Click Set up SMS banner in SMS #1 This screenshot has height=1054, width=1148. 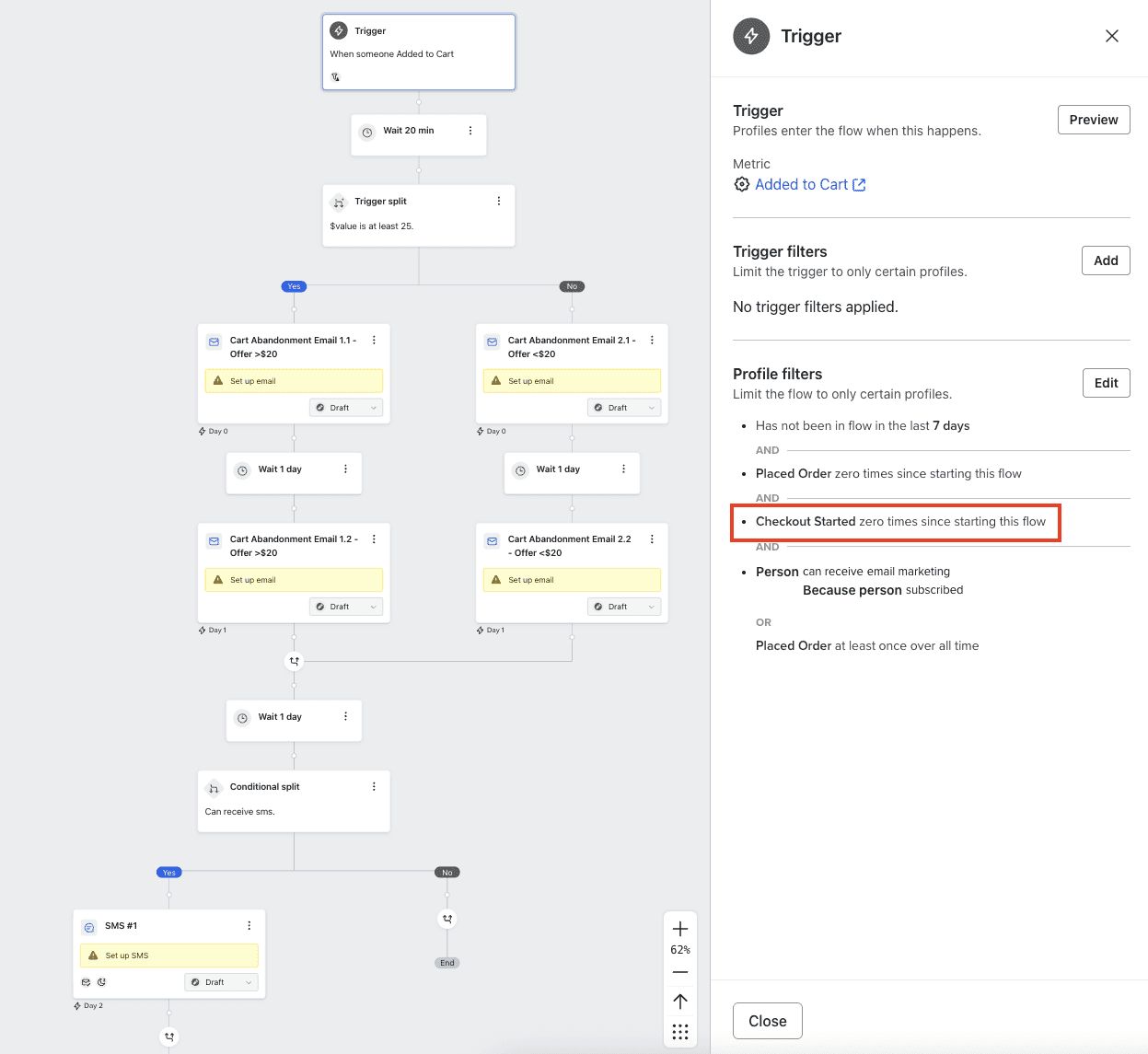point(168,956)
